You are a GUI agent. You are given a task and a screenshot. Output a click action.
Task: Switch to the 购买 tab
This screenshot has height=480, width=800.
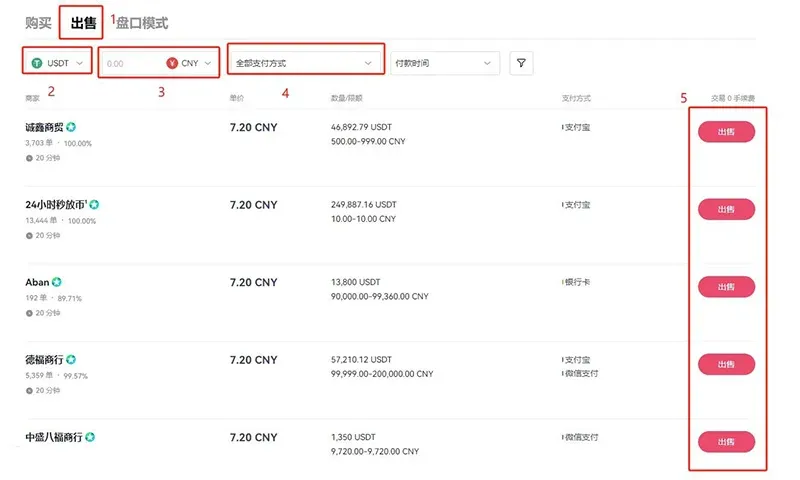pyautogui.click(x=38, y=23)
